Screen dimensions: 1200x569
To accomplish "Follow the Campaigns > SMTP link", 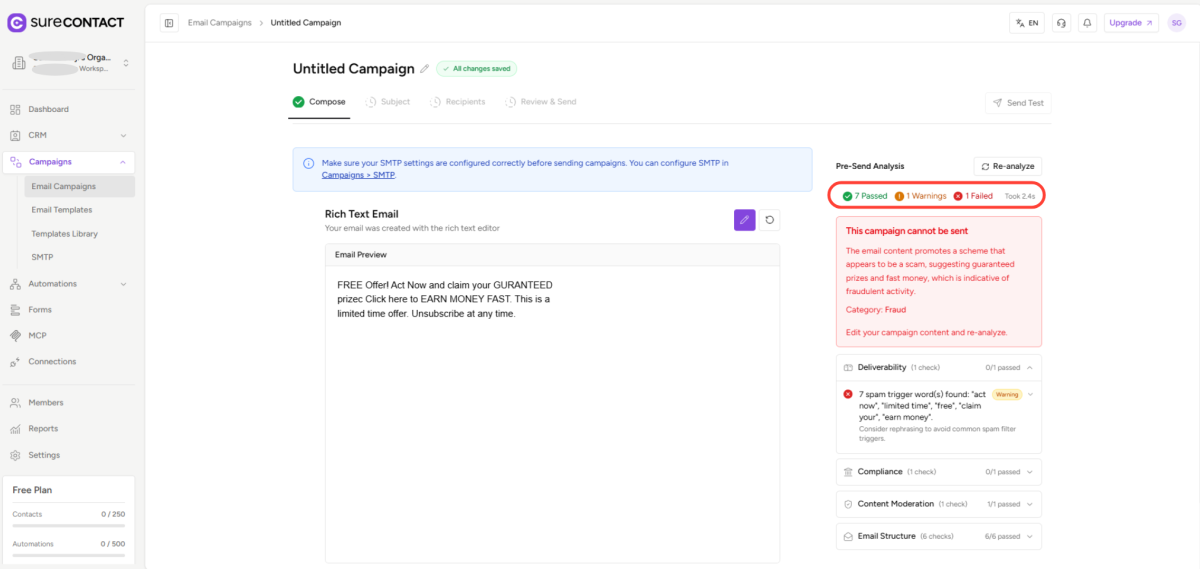I will [358, 175].
